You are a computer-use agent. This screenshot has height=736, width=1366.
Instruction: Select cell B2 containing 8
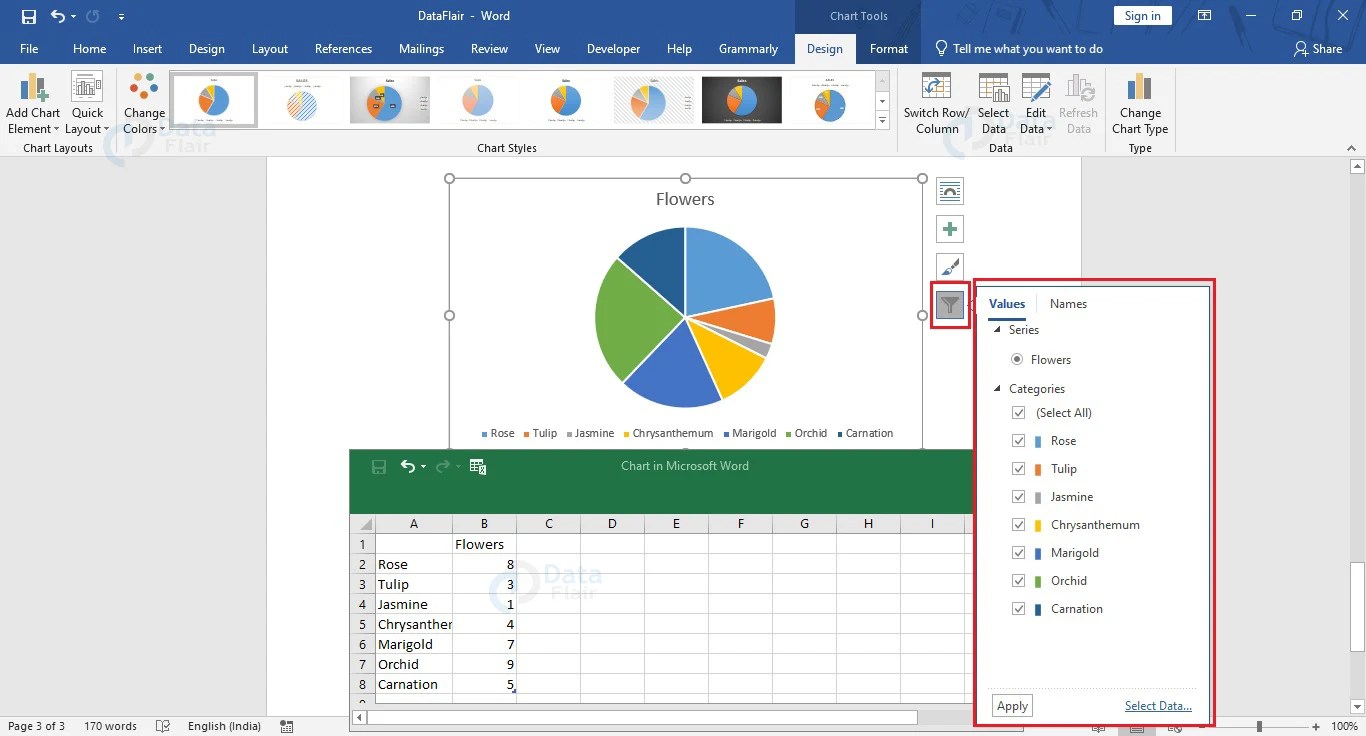tap(484, 564)
